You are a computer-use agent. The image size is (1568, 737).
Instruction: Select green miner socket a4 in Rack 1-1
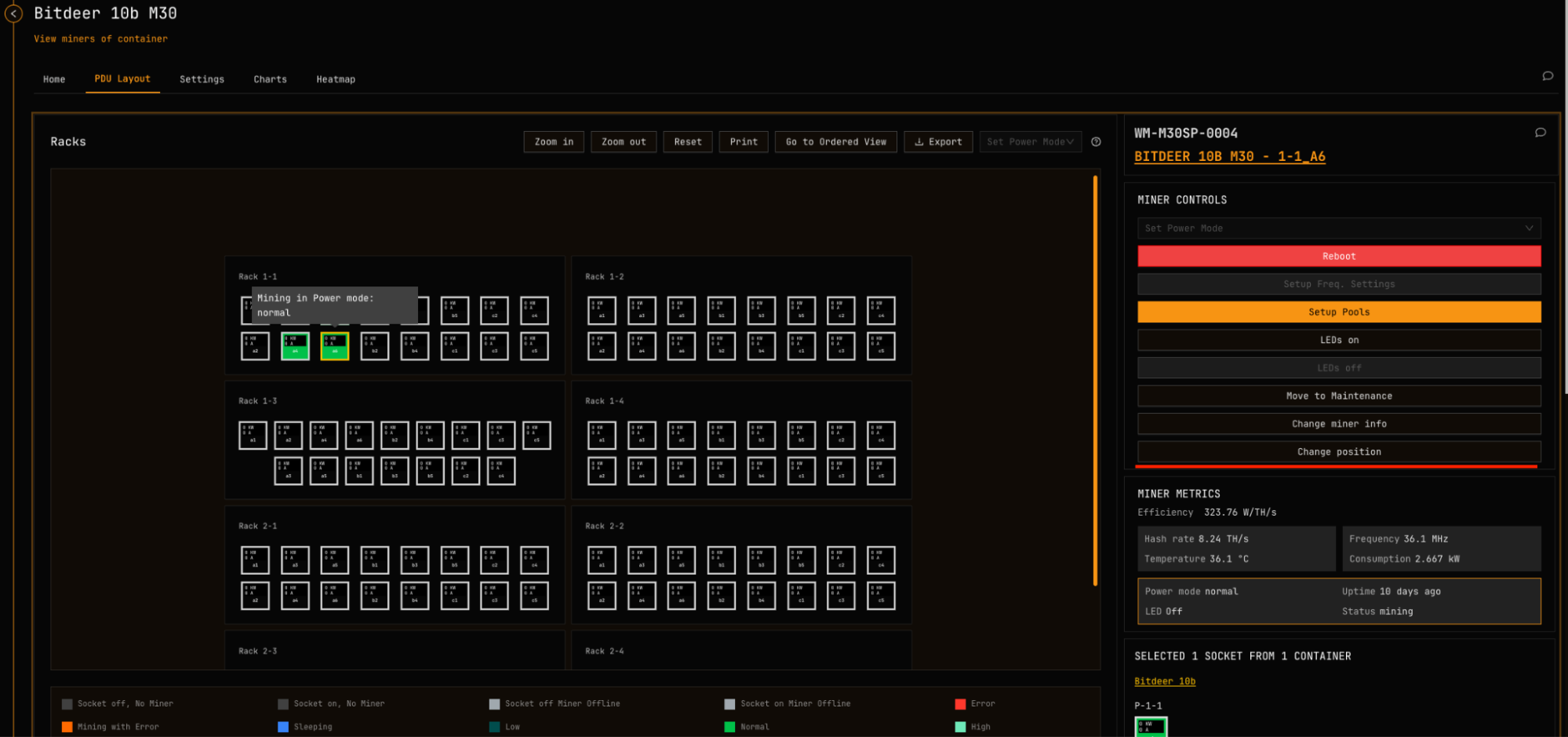[x=295, y=346]
